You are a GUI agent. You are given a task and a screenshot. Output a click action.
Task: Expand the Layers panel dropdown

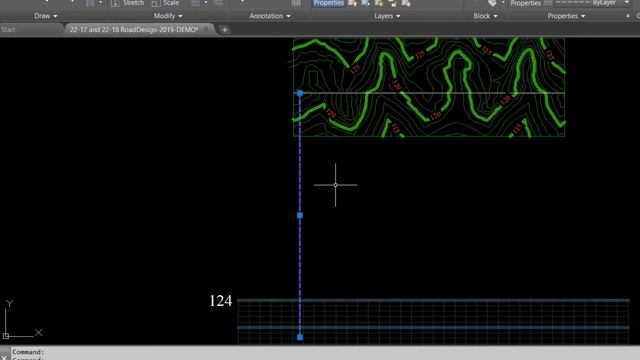pyautogui.click(x=387, y=16)
